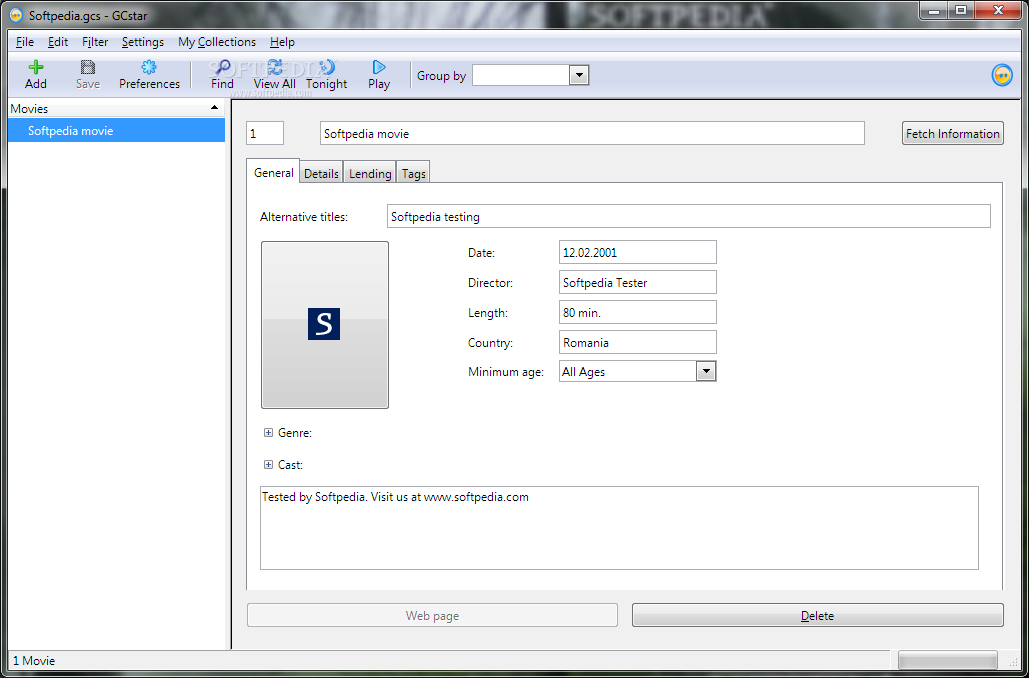
Task: Click the Alternative titles field
Action: 688,216
